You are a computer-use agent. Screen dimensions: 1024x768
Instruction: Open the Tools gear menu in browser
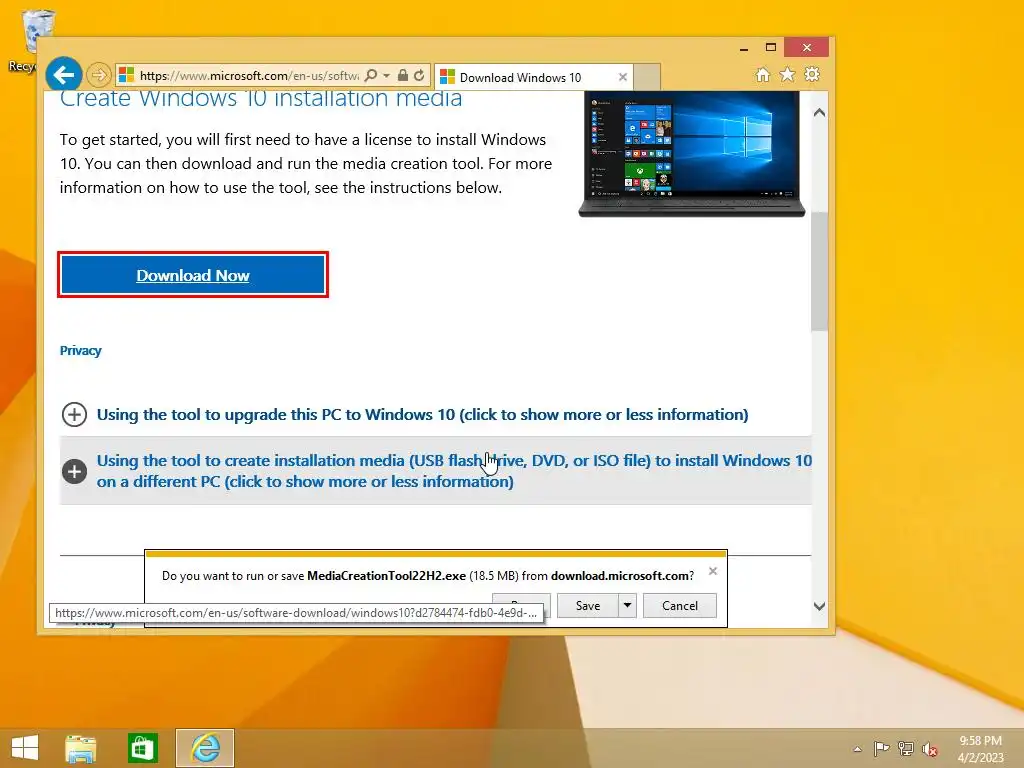(812, 74)
